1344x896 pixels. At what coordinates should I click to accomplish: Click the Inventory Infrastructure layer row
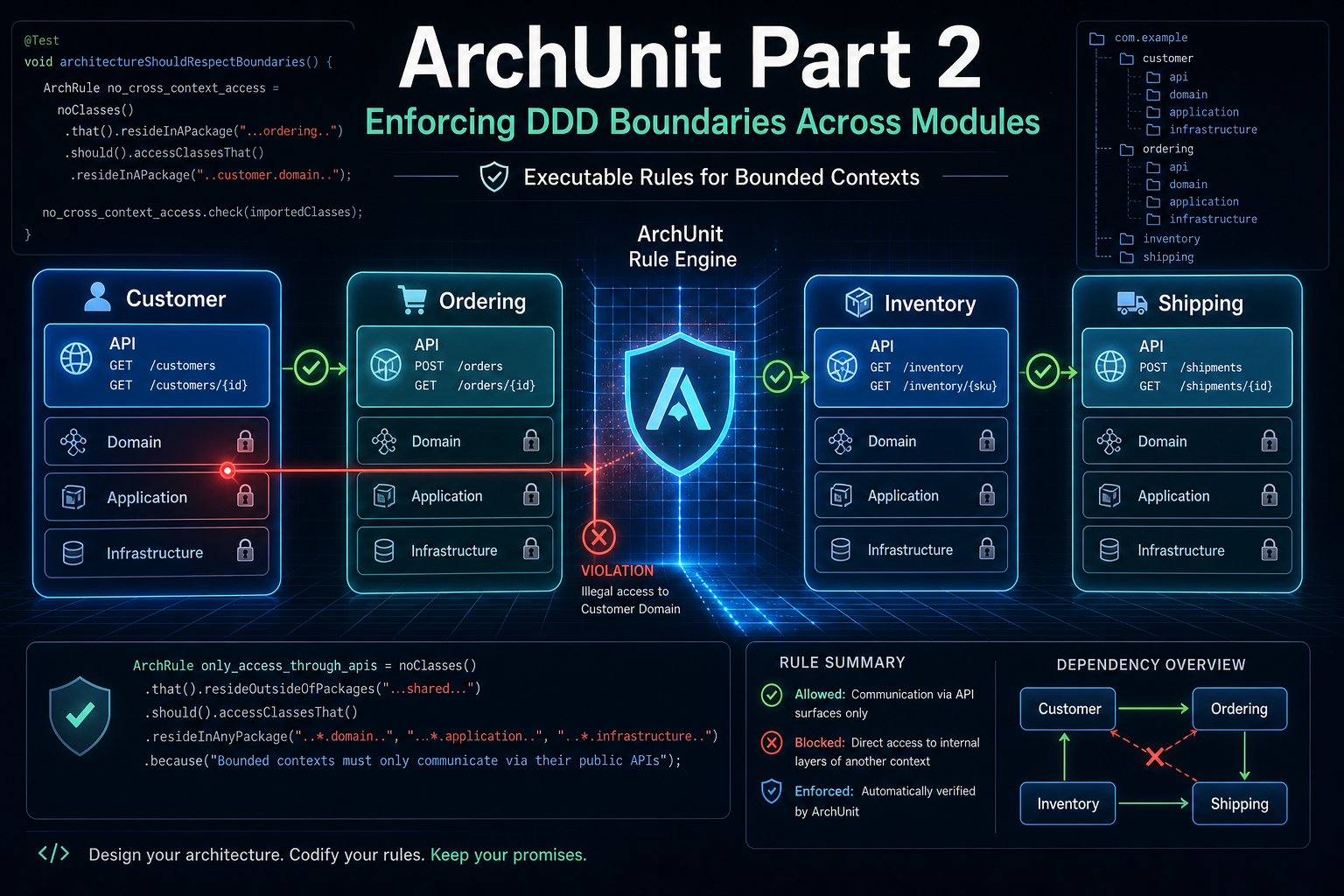pos(911,549)
